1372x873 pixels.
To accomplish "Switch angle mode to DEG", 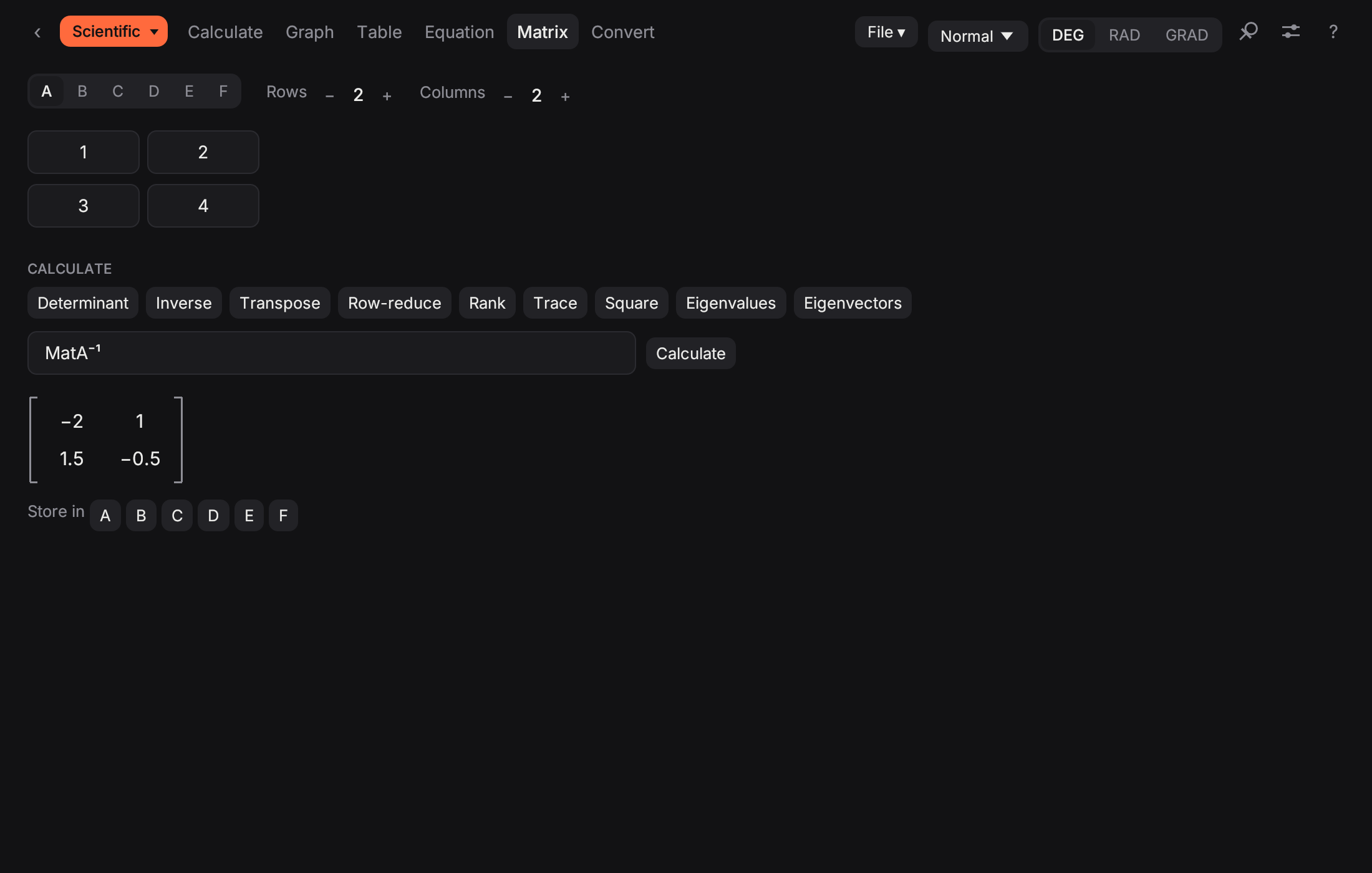I will click(x=1068, y=35).
